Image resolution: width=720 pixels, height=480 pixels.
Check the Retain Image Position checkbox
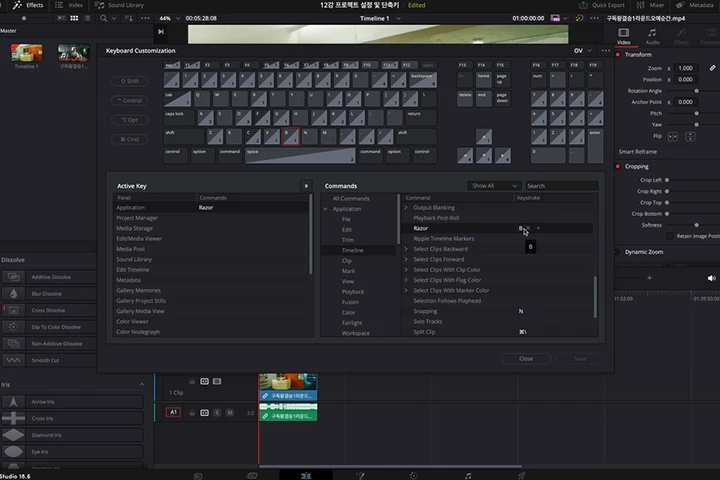tap(669, 236)
